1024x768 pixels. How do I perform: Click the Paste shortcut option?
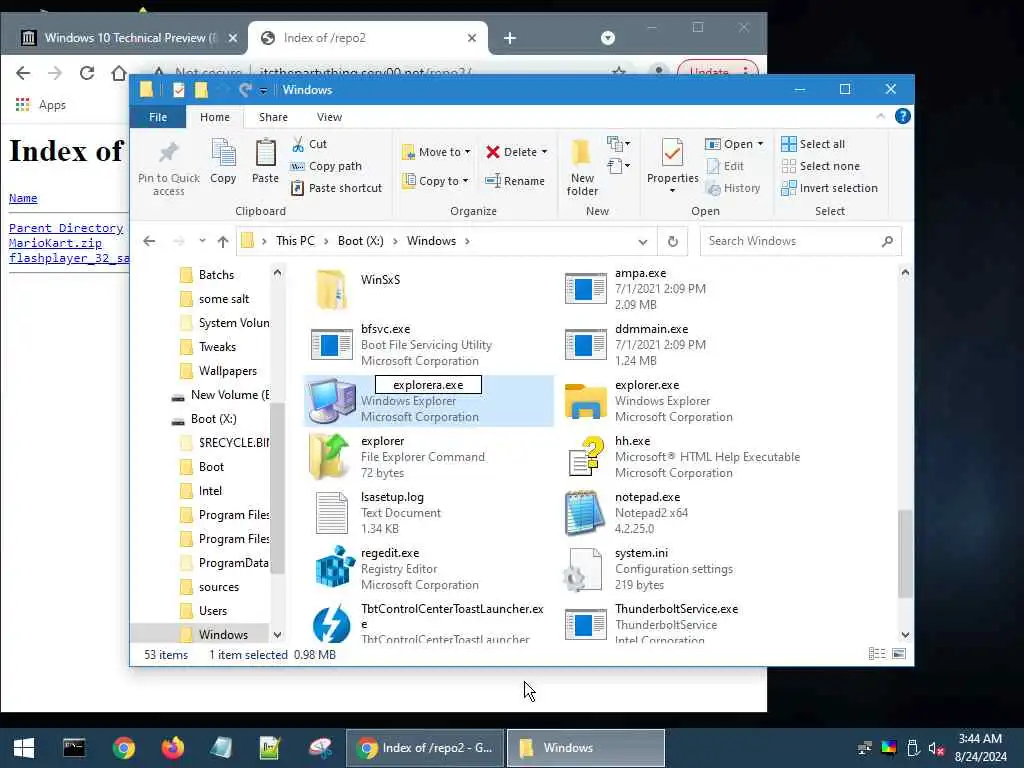pos(336,188)
